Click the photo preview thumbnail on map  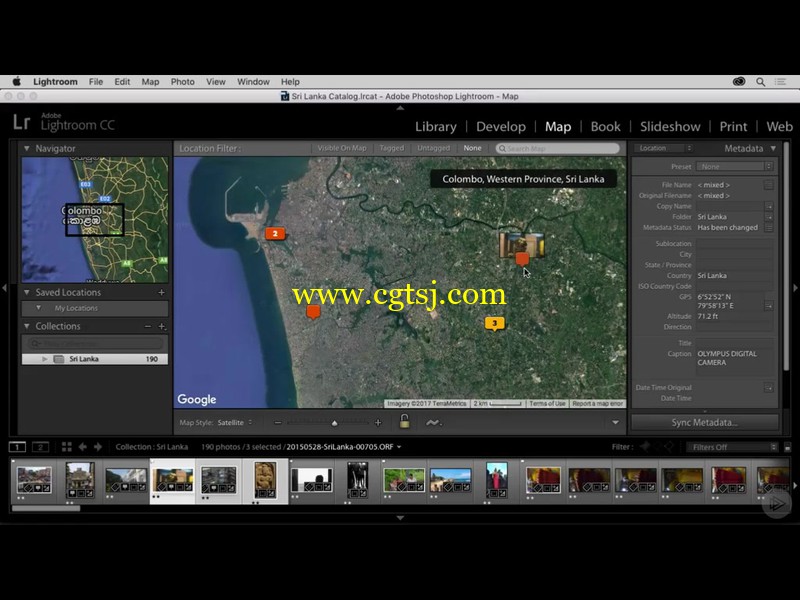pos(521,244)
